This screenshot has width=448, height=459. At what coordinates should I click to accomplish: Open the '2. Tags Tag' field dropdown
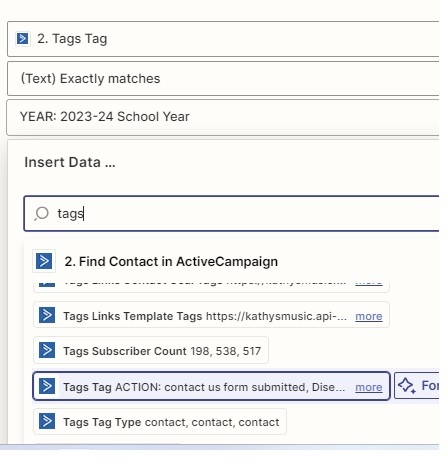(223, 39)
